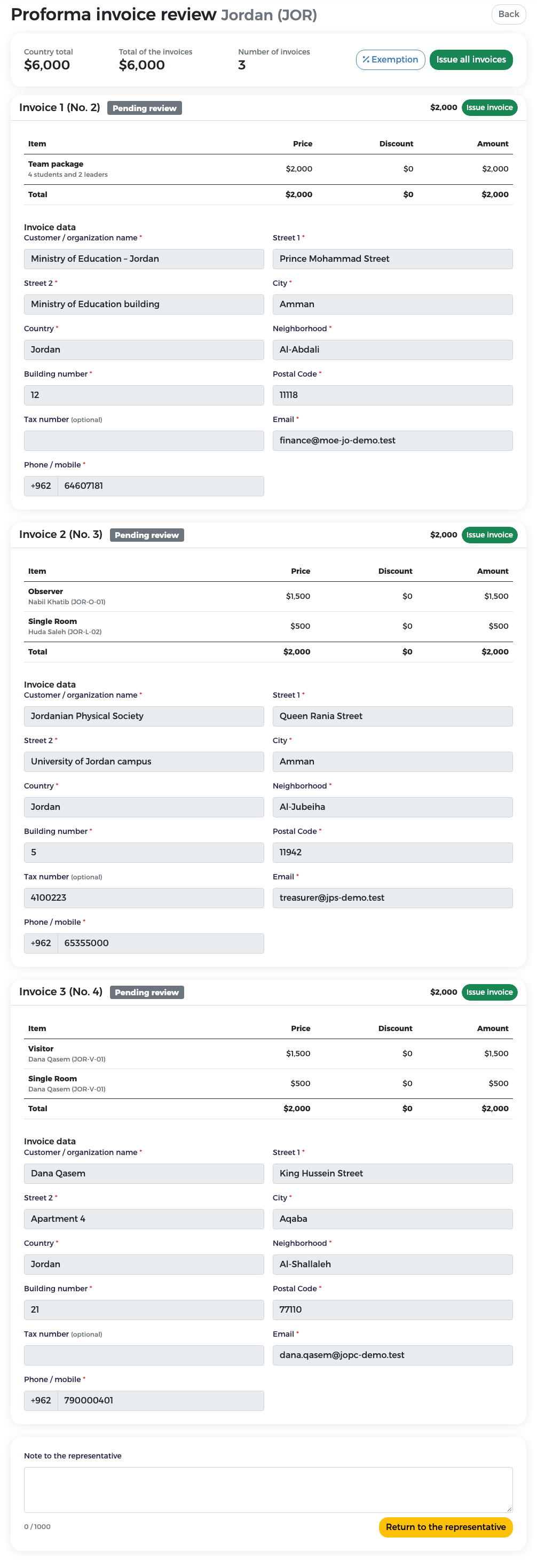Click the Al-Abdali neighborhood field

(392, 349)
